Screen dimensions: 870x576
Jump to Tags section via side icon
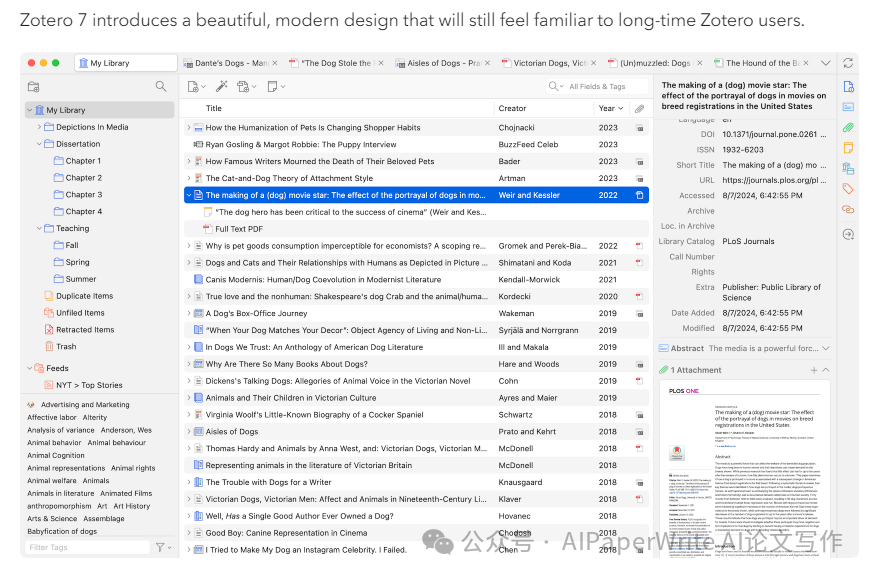click(848, 189)
